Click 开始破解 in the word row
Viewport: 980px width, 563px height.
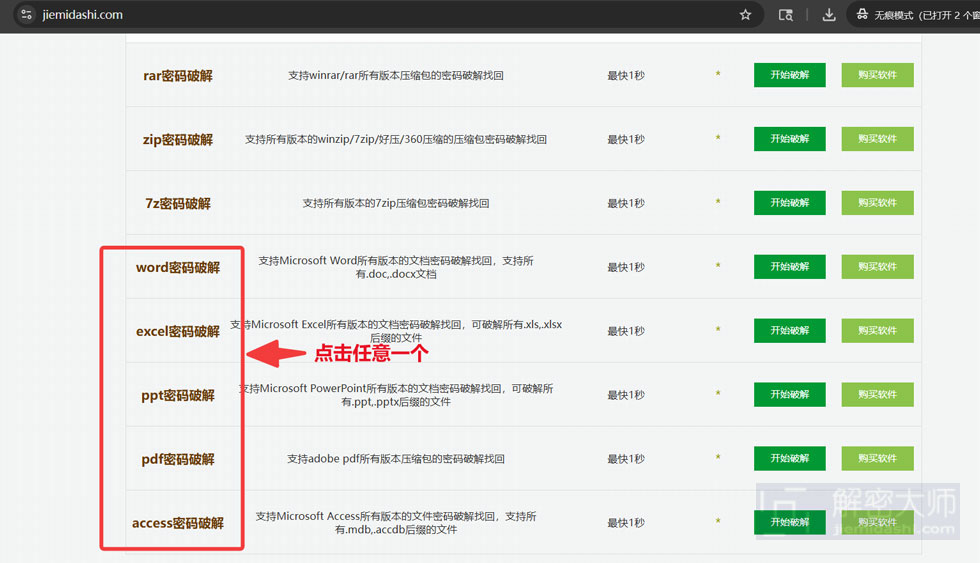point(789,267)
